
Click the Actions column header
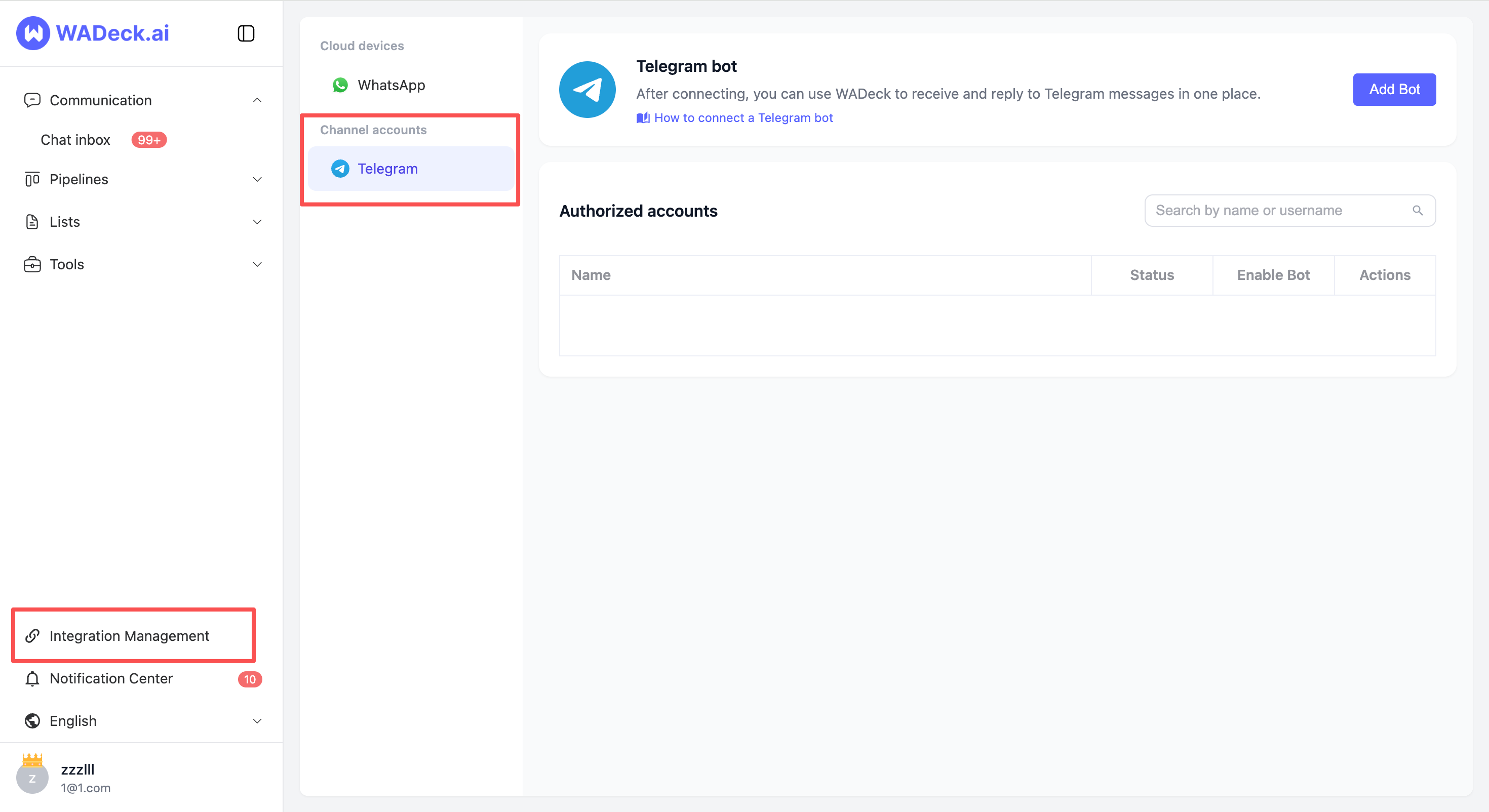(1385, 275)
